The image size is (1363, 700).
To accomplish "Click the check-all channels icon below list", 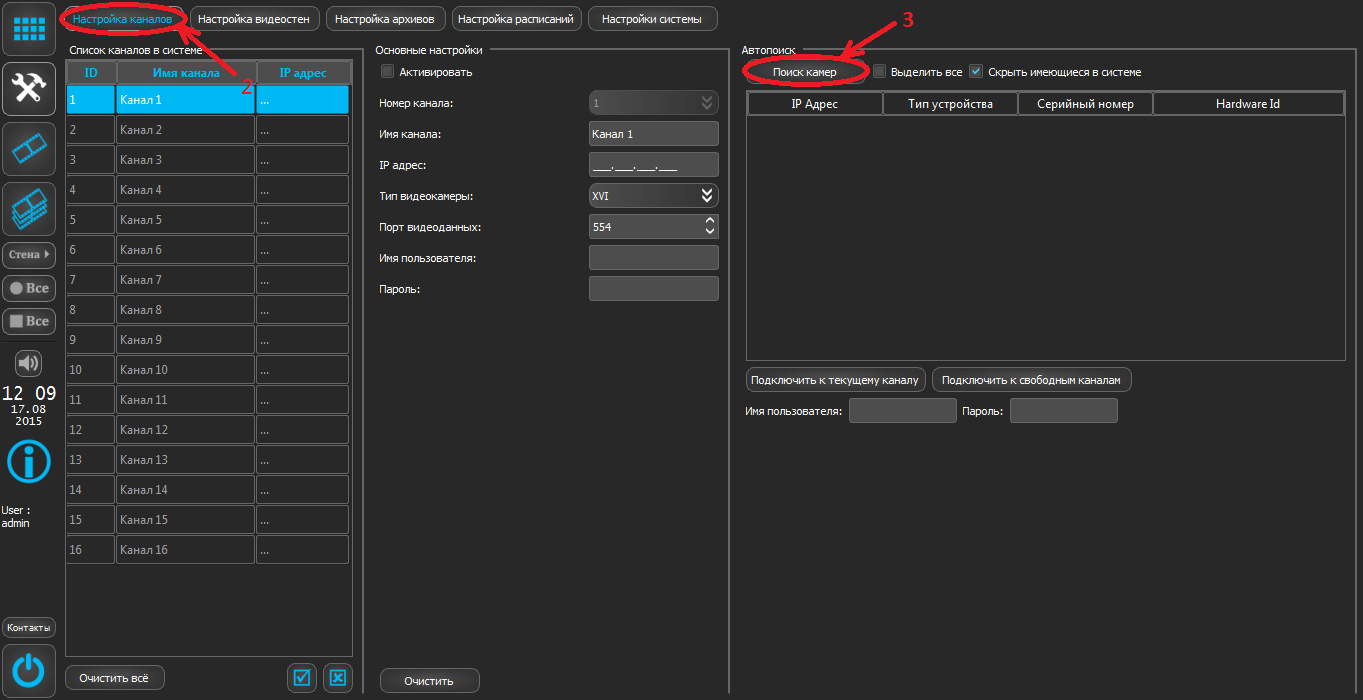I will pyautogui.click(x=301, y=677).
